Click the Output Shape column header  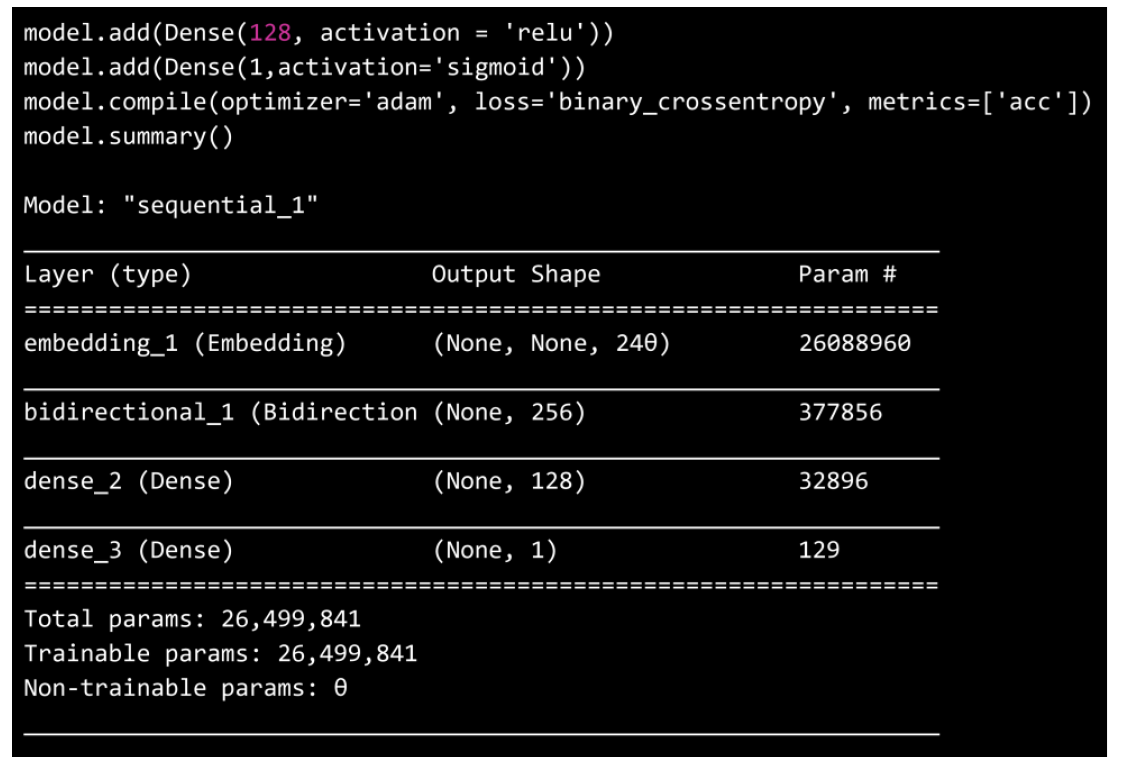click(515, 275)
